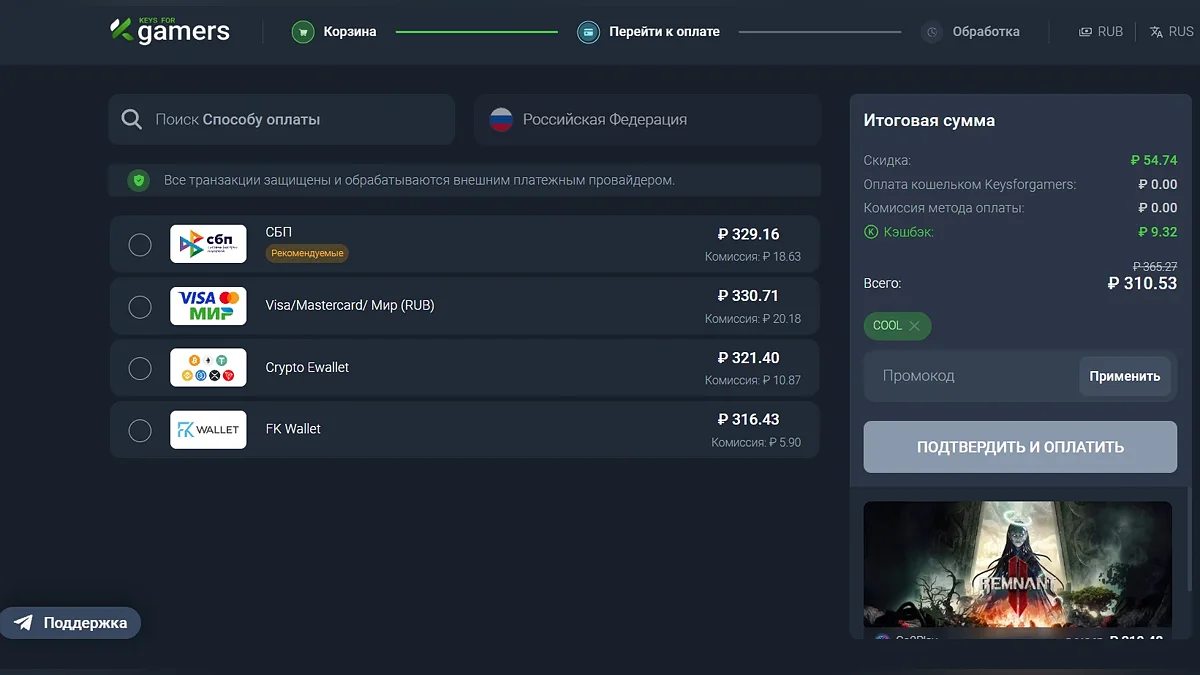Image resolution: width=1200 pixels, height=675 pixels.
Task: Focus the Поиск Способу оплаты search field
Action: click(282, 120)
